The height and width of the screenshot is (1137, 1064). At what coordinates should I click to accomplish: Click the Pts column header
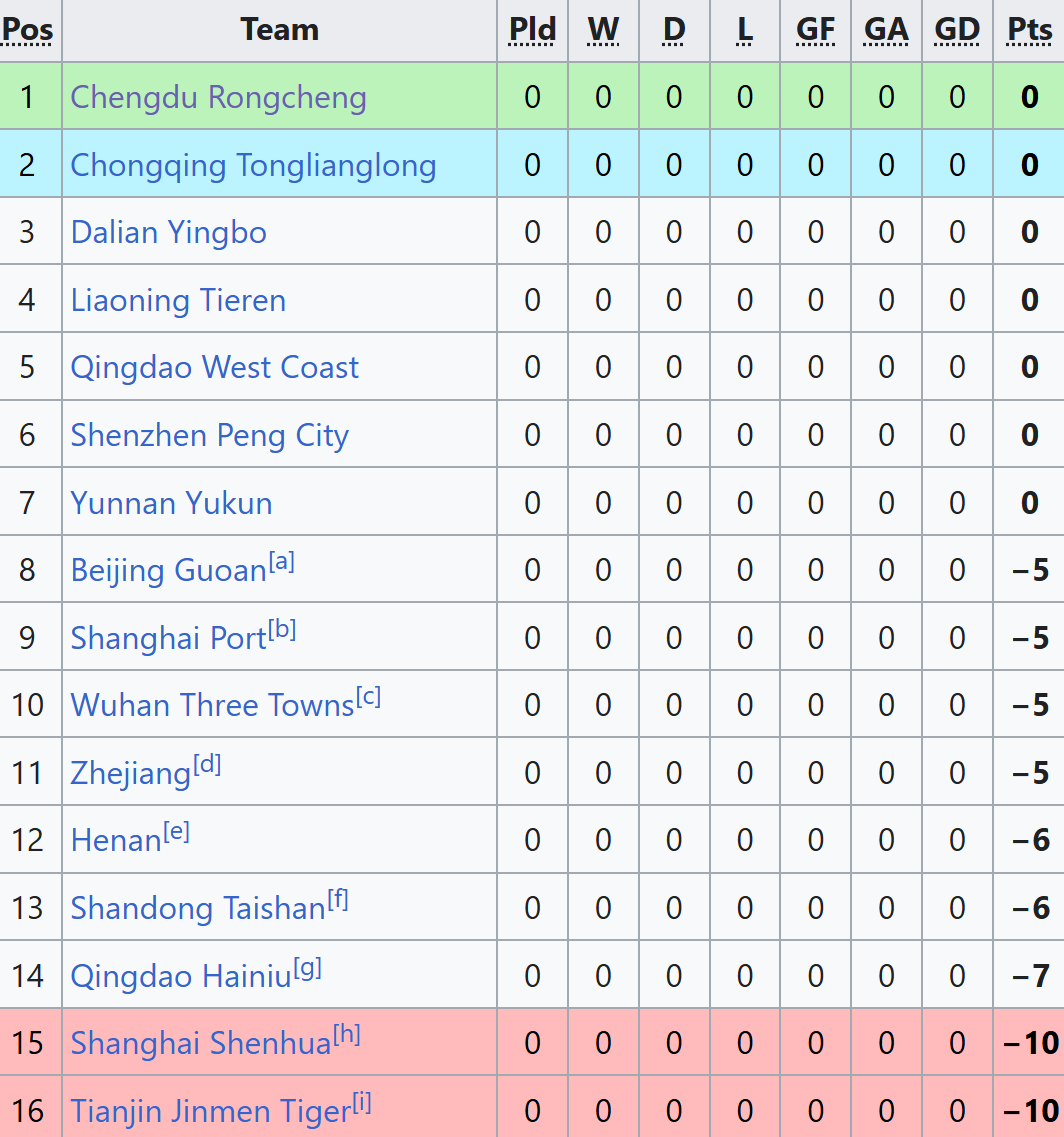[1029, 30]
